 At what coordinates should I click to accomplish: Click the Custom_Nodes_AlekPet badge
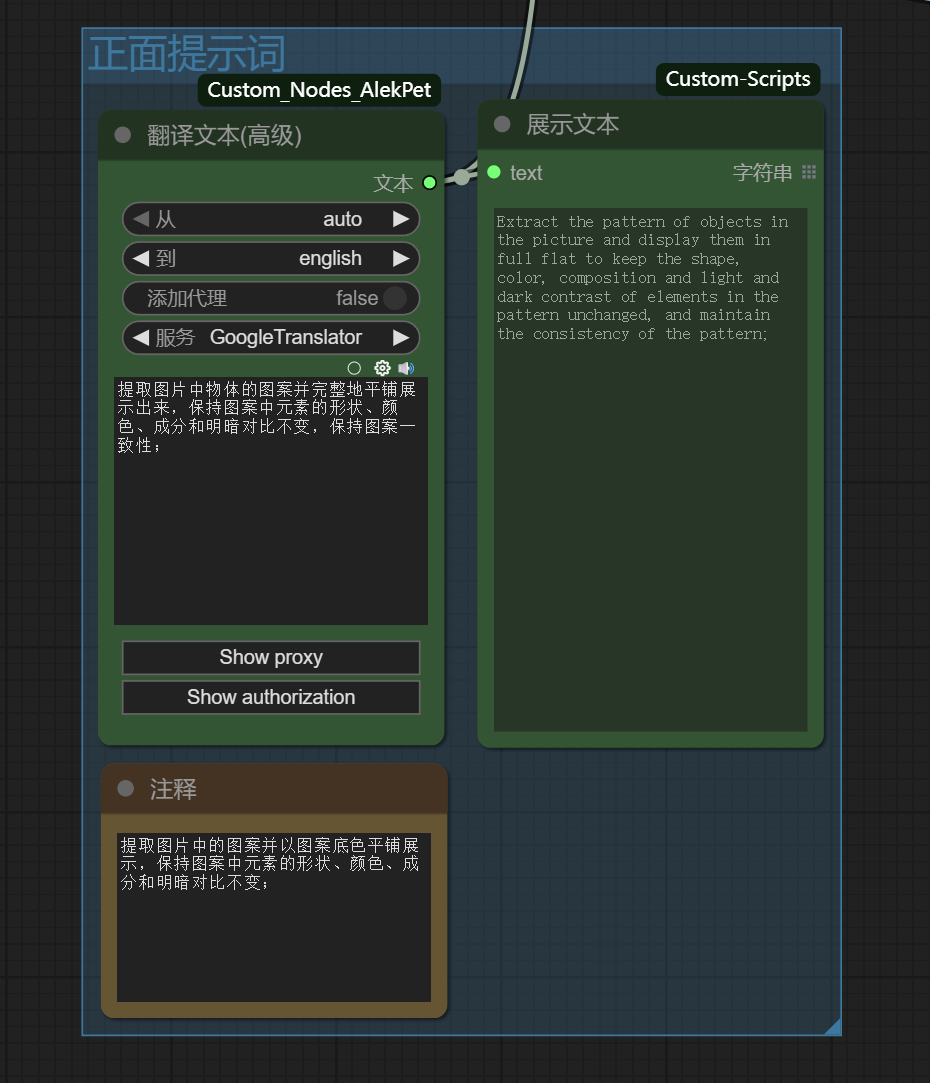(x=319, y=90)
